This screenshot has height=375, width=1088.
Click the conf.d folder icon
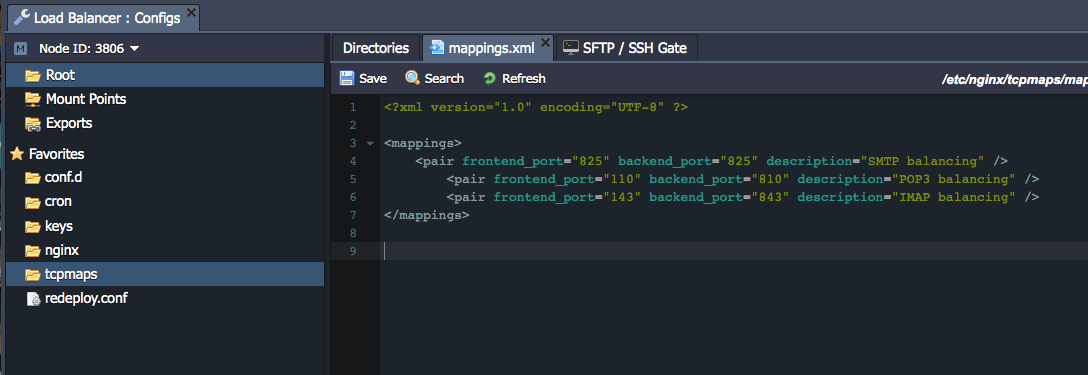tap(32, 178)
